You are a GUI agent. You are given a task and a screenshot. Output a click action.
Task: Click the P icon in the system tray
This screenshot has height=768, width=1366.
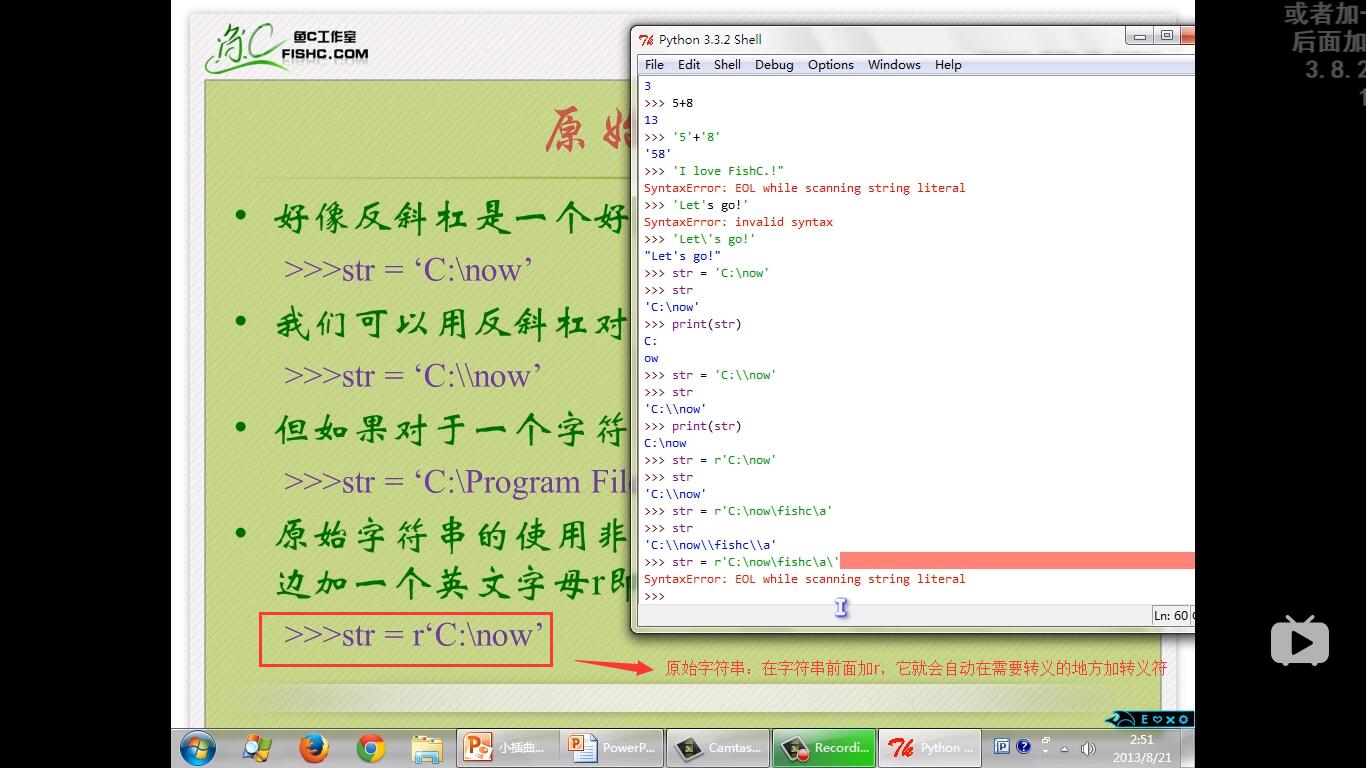(x=1002, y=746)
